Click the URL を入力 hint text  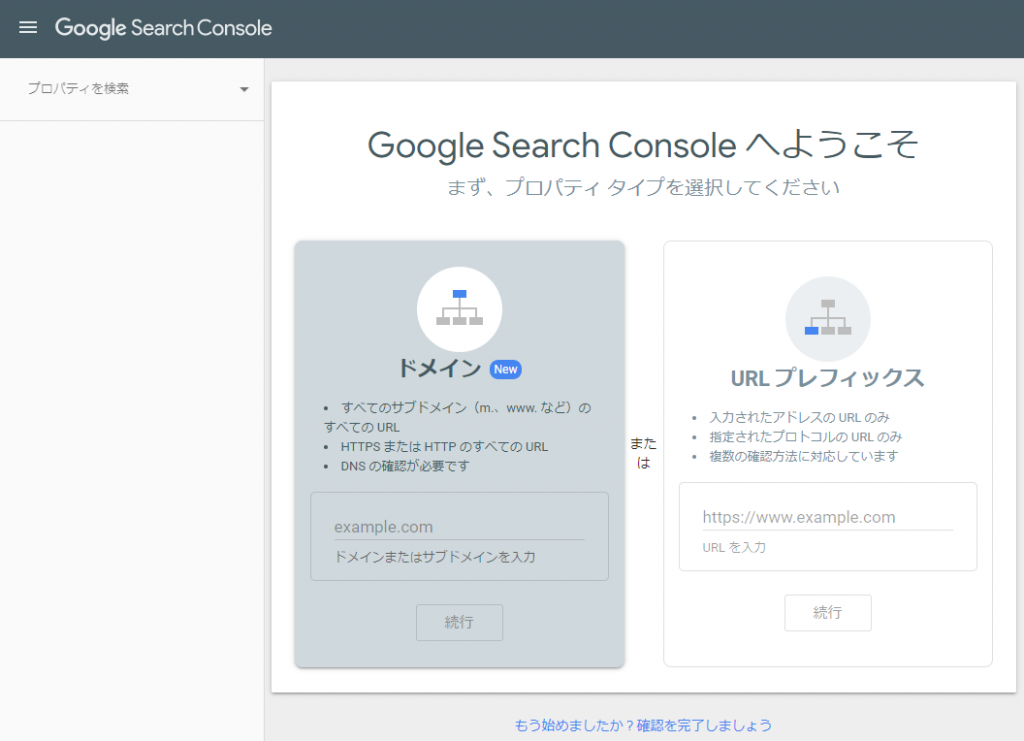734,547
